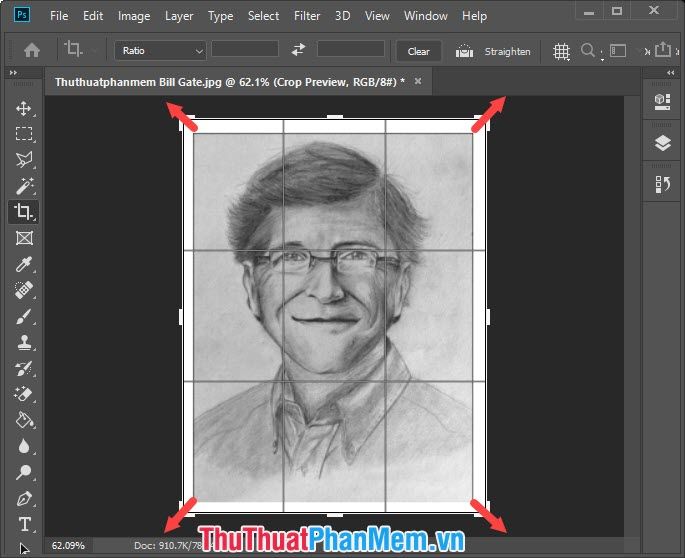685x558 pixels.
Task: Open the Layers panel icon
Action: point(663,143)
